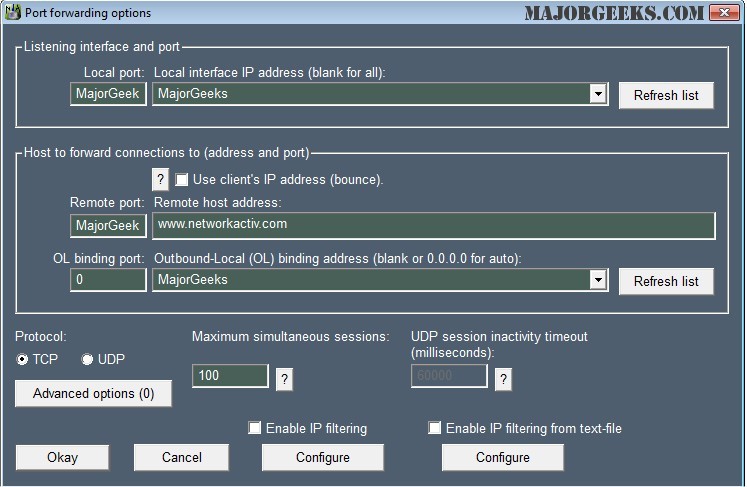Select the TCP protocol radio button
The image size is (747, 487).
click(22, 359)
